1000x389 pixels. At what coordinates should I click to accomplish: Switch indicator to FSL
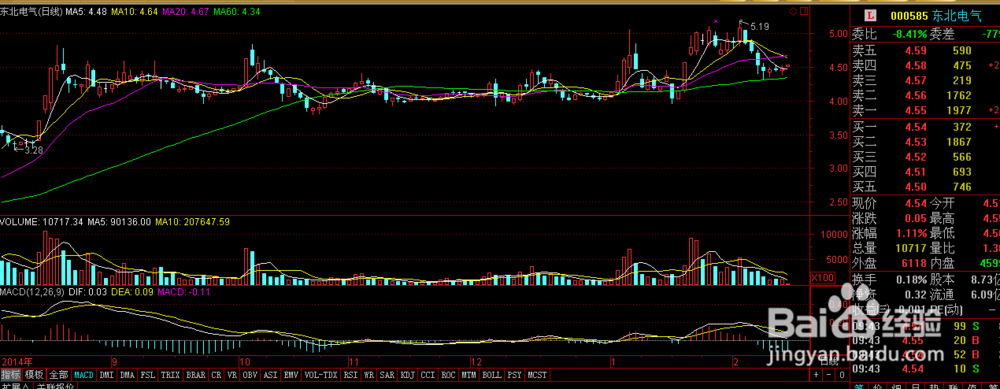(x=148, y=375)
